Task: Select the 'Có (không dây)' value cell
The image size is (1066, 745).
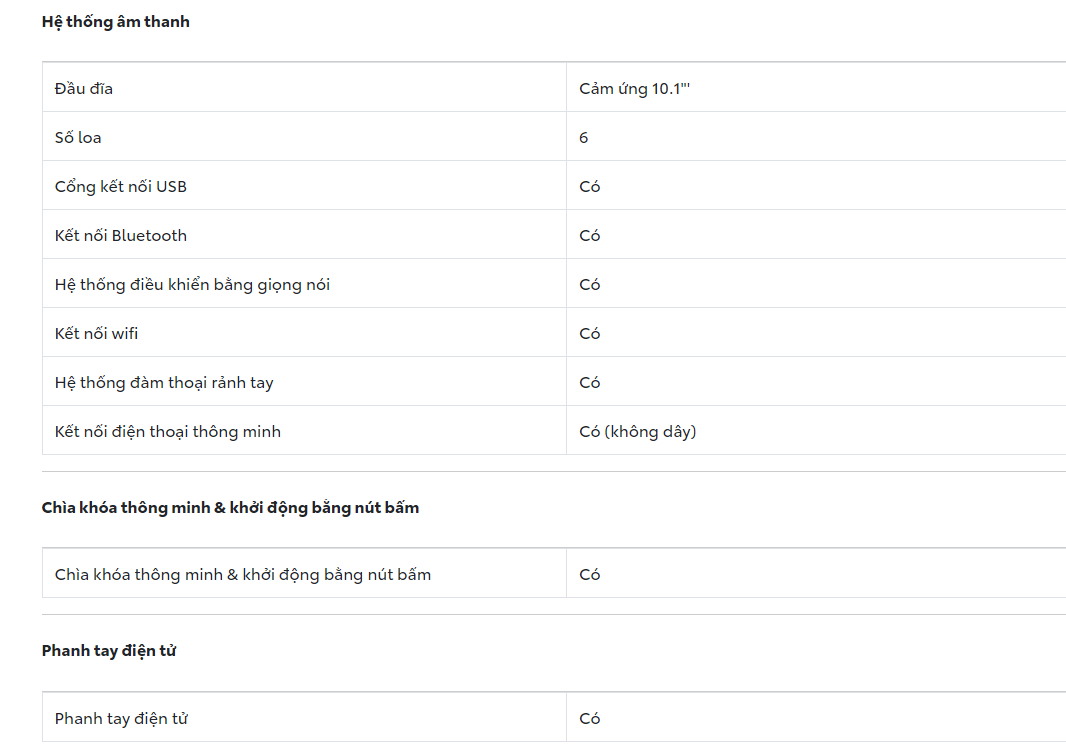Action: 638,432
